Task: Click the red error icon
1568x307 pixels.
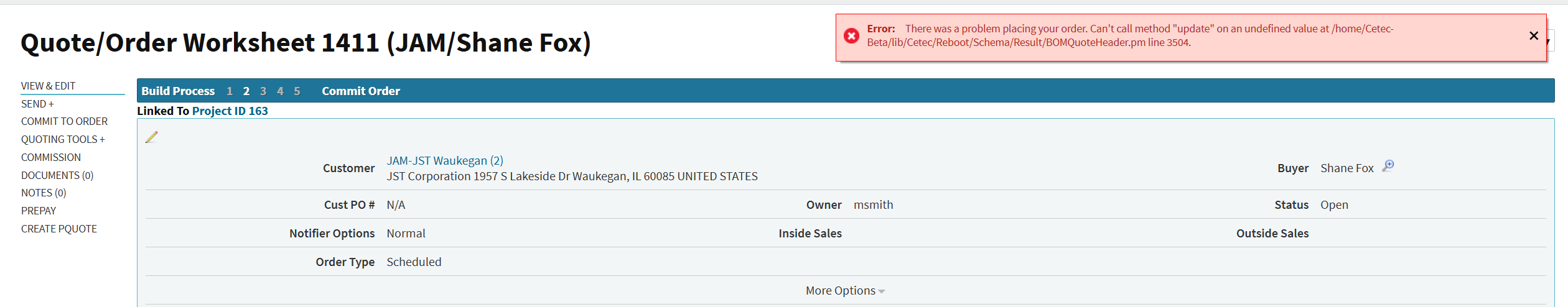Action: [x=851, y=36]
